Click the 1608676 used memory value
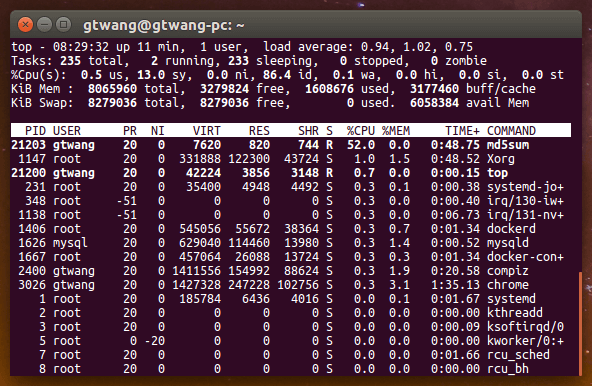This screenshot has width=592, height=386. click(329, 89)
